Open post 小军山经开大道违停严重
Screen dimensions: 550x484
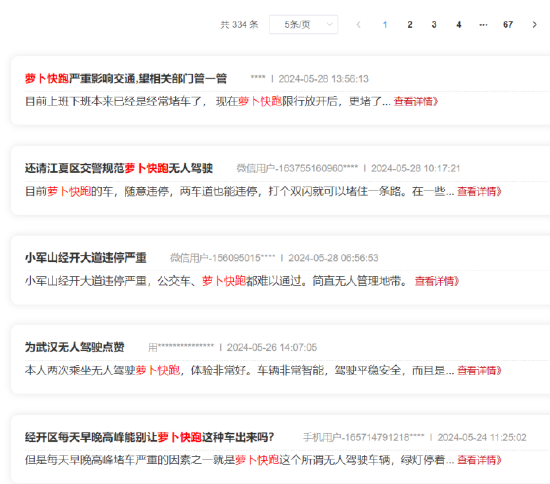point(86,258)
